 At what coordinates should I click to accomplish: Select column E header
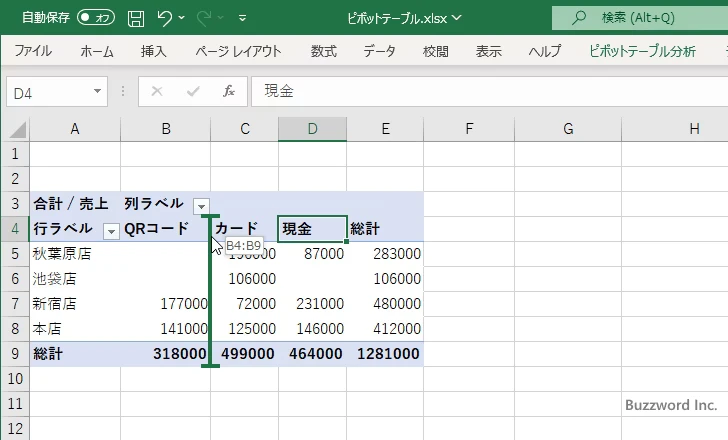385,129
